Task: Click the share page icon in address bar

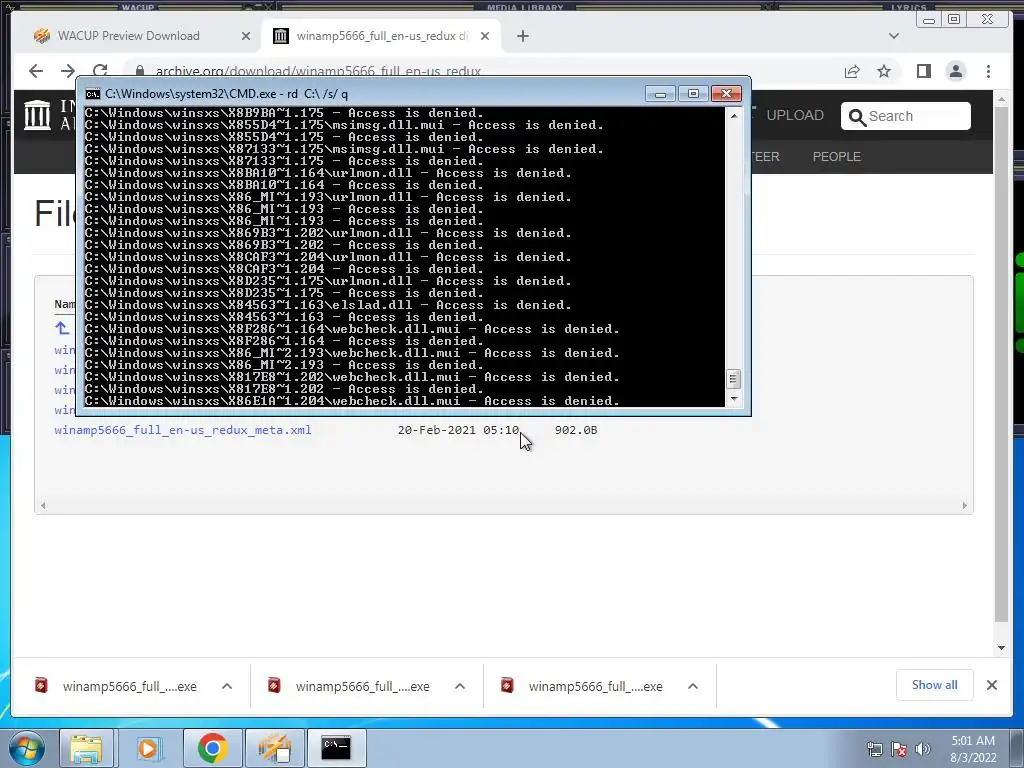Action: pos(852,71)
